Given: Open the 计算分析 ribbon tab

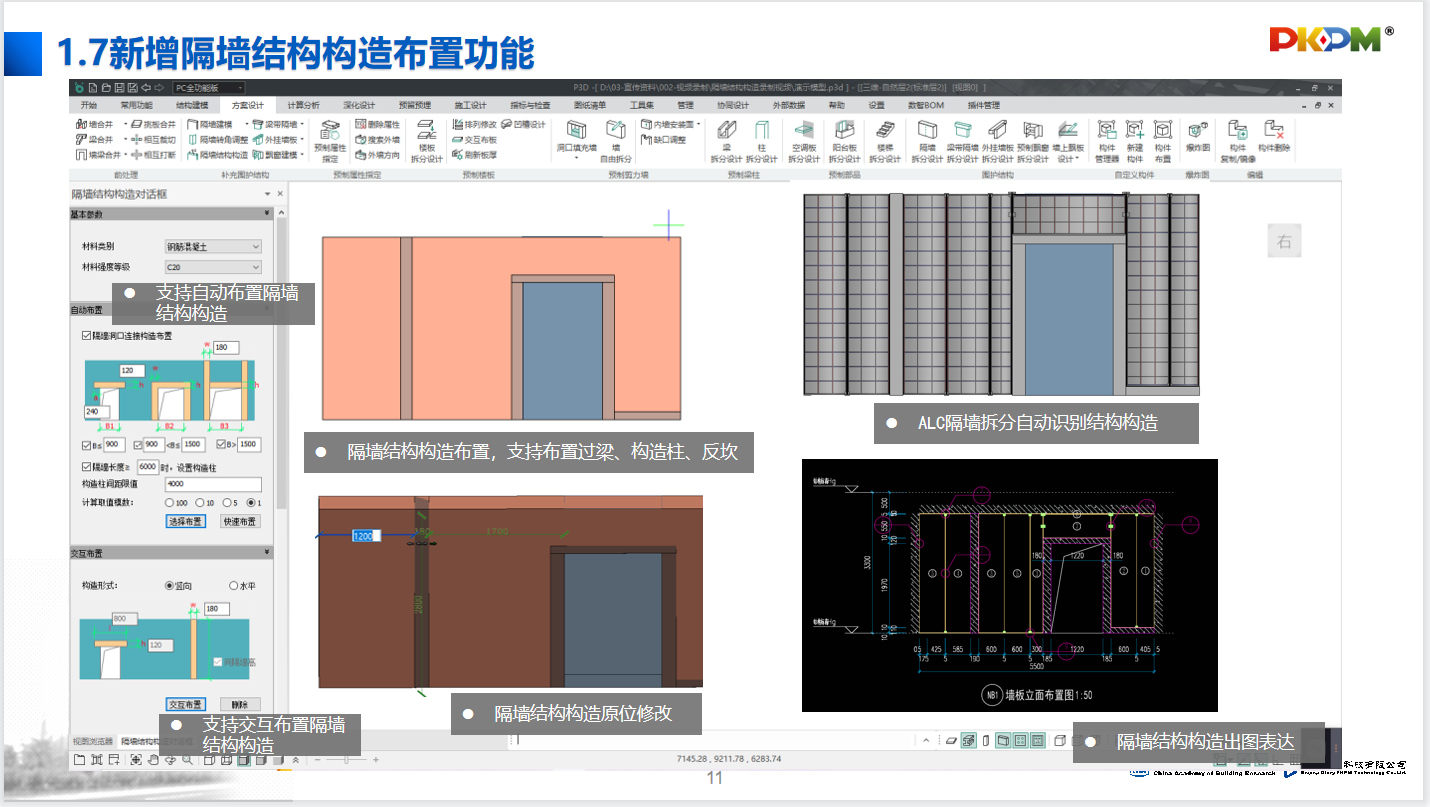Looking at the screenshot, I should 303,105.
